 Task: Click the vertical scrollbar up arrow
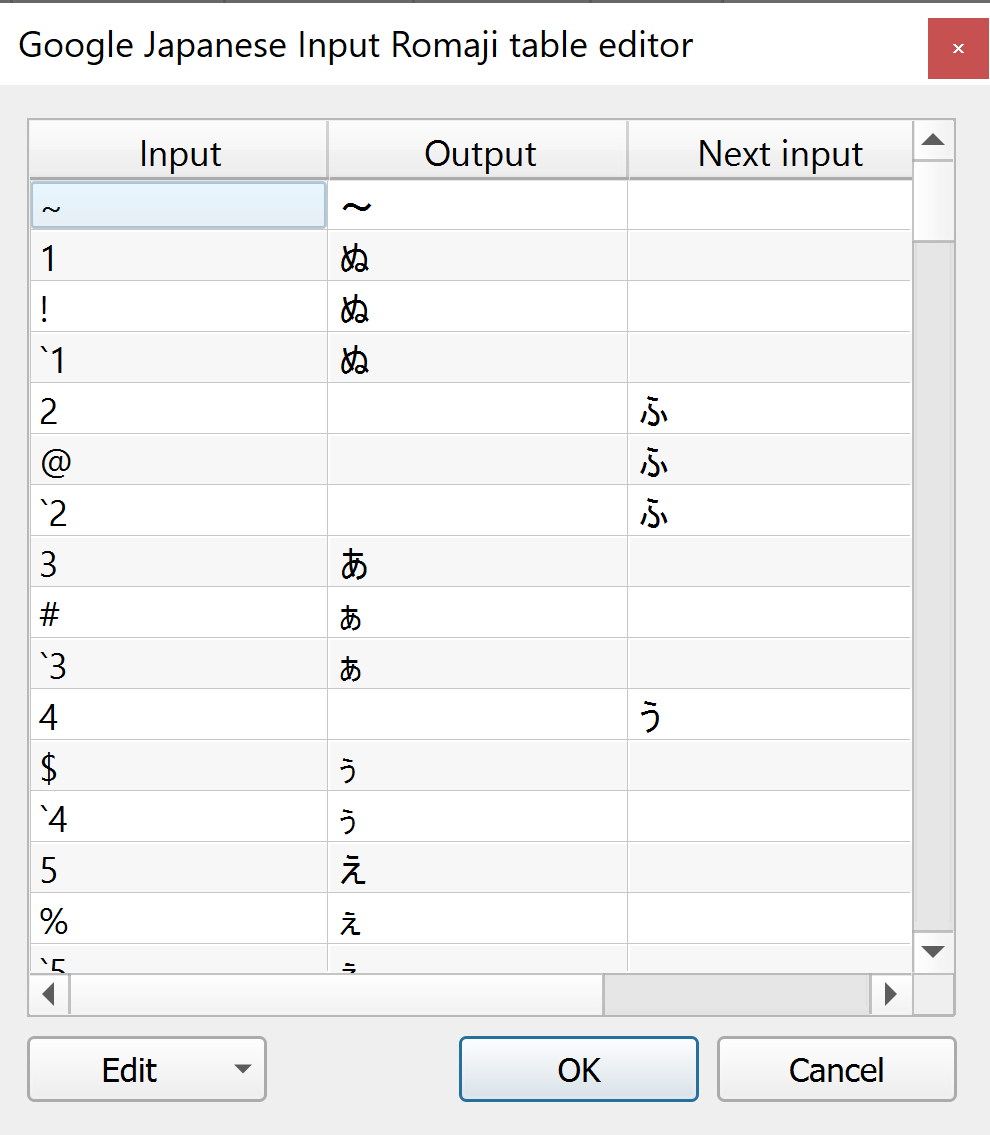[934, 140]
